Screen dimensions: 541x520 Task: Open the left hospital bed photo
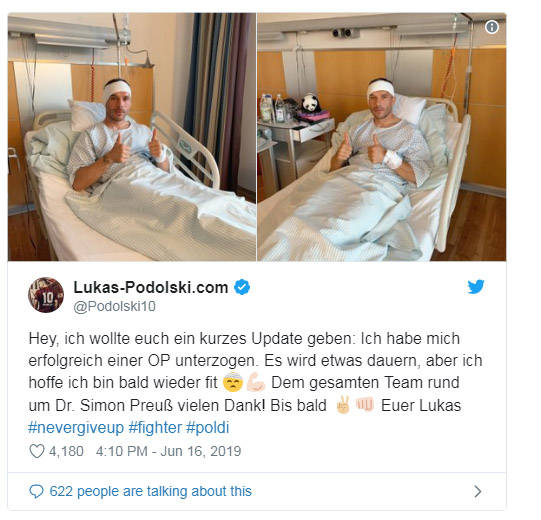pyautogui.click(x=132, y=137)
